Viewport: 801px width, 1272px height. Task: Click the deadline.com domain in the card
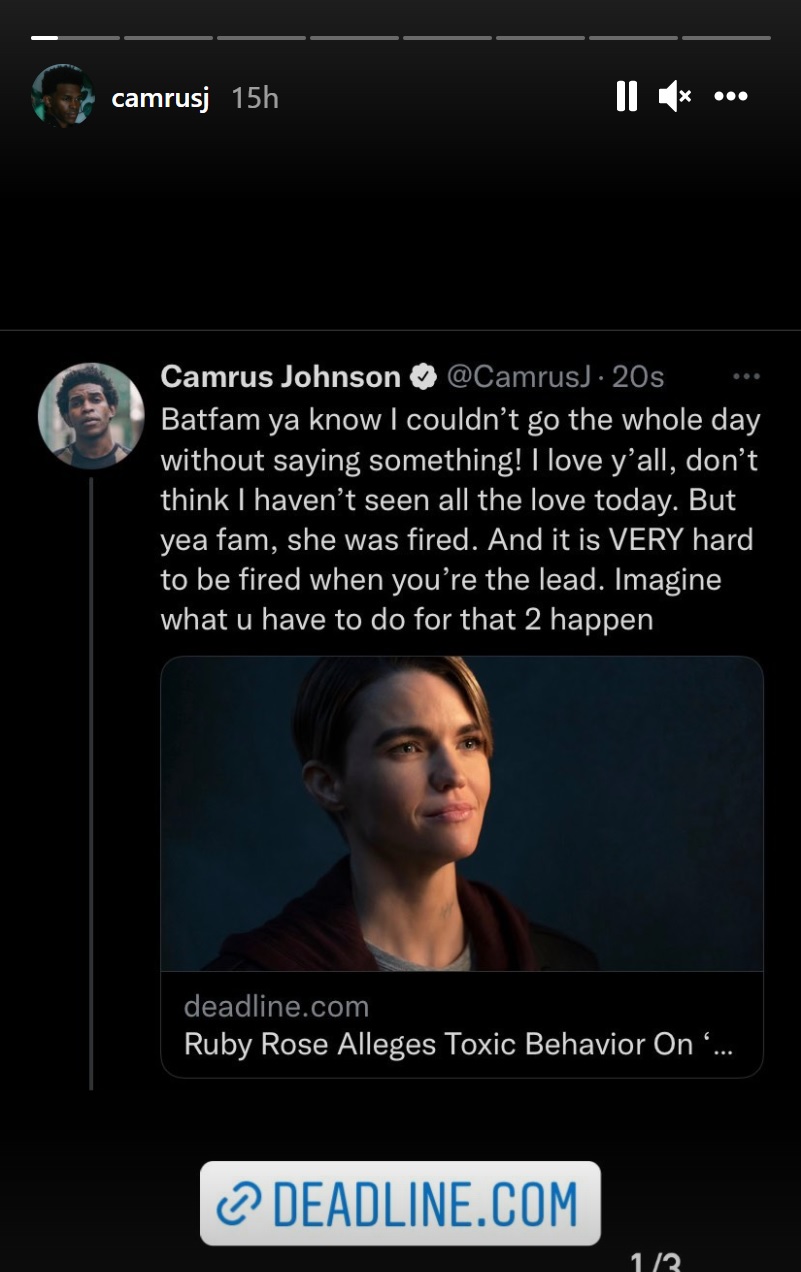point(276,1006)
